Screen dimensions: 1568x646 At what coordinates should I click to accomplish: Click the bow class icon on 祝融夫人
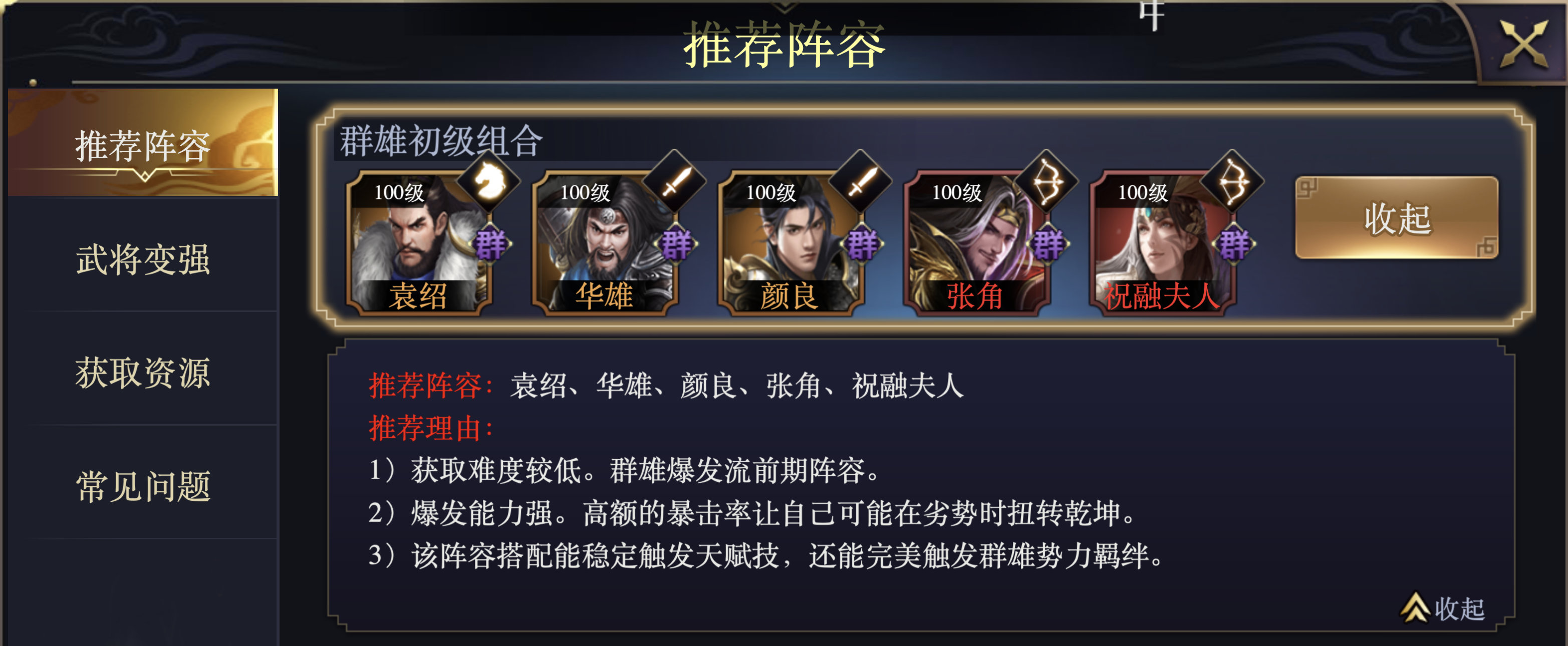coord(1233,181)
